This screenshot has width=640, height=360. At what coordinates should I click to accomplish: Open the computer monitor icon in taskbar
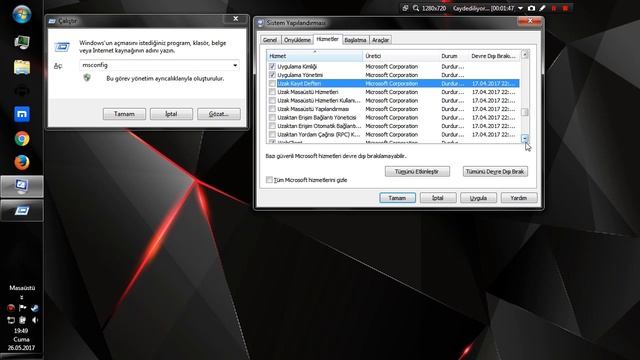point(22,42)
